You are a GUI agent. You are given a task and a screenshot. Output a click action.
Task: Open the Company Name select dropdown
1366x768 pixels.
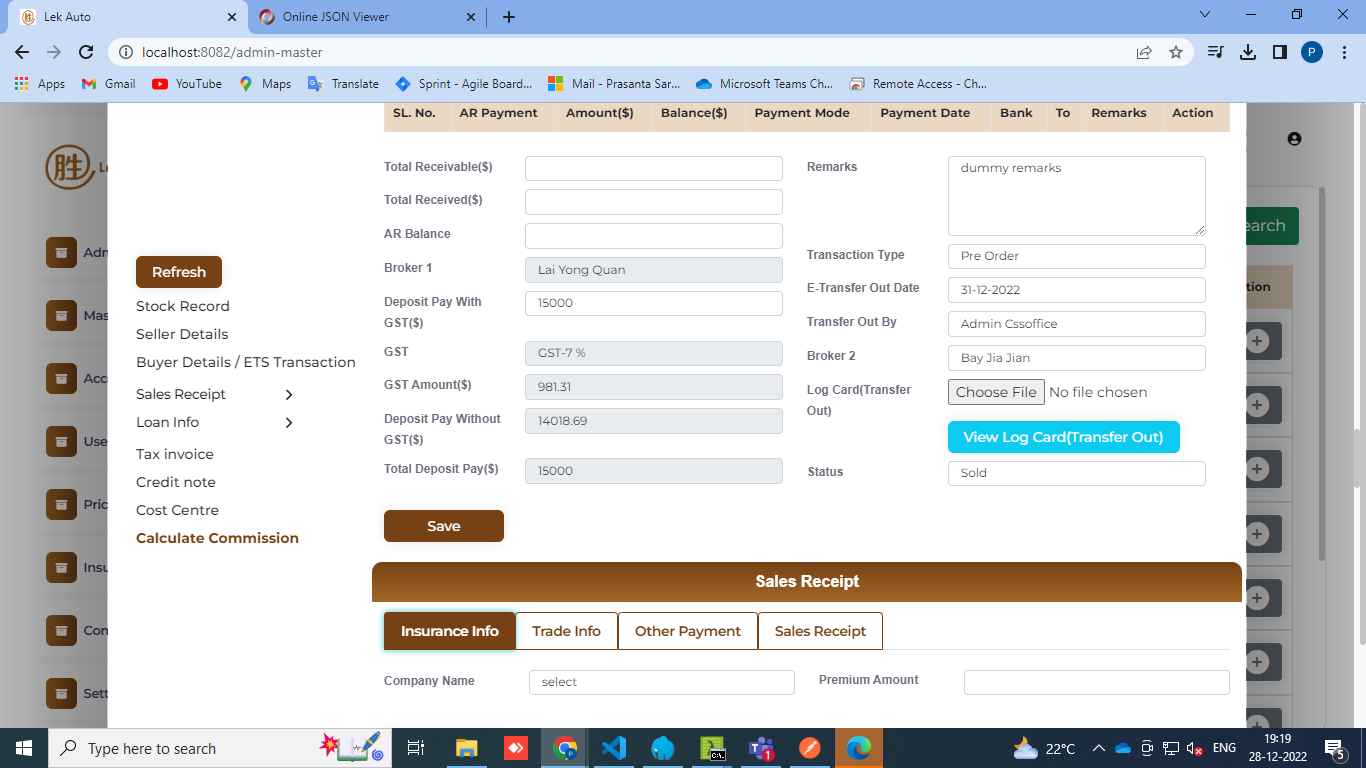[x=661, y=682]
